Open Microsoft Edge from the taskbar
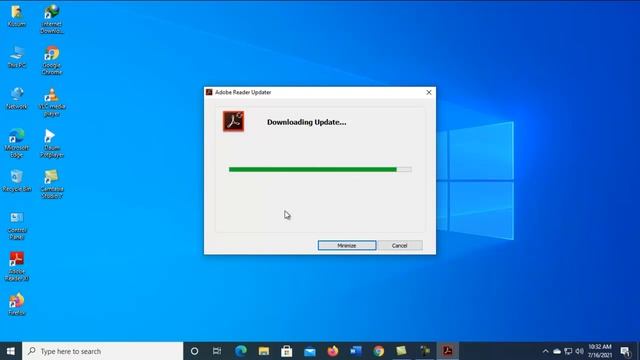 point(241,351)
